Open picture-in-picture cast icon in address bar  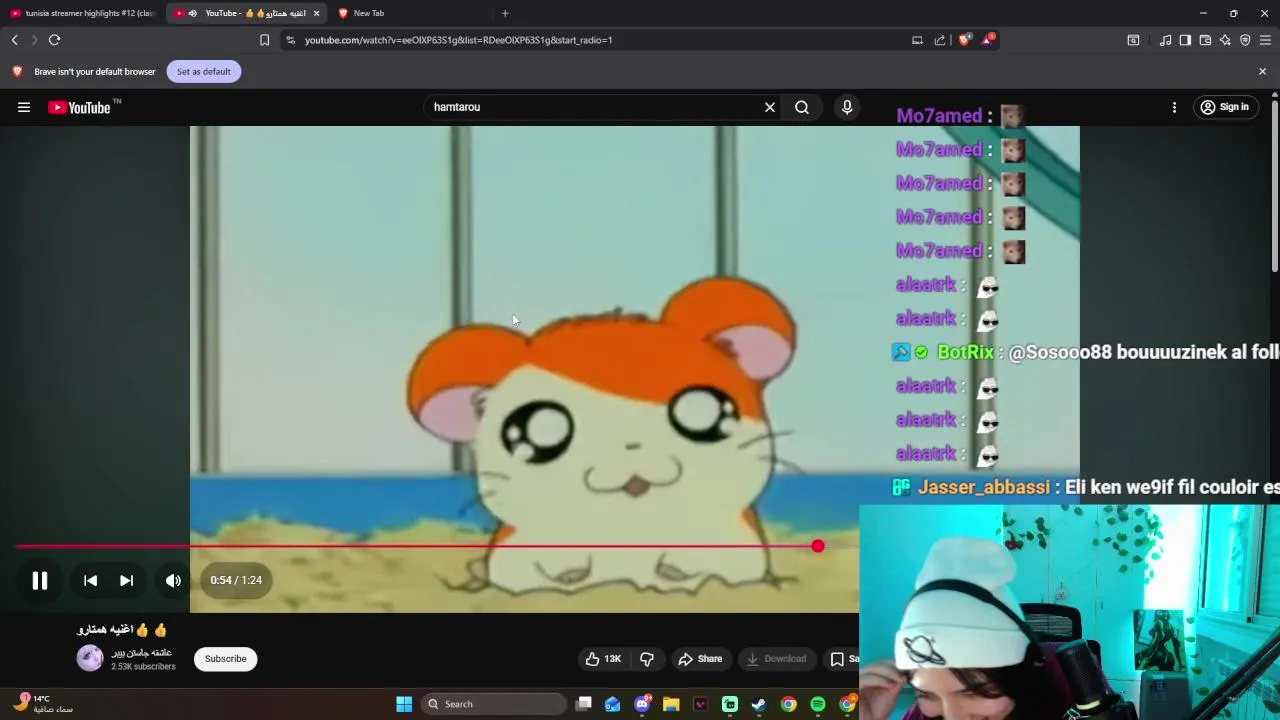917,40
